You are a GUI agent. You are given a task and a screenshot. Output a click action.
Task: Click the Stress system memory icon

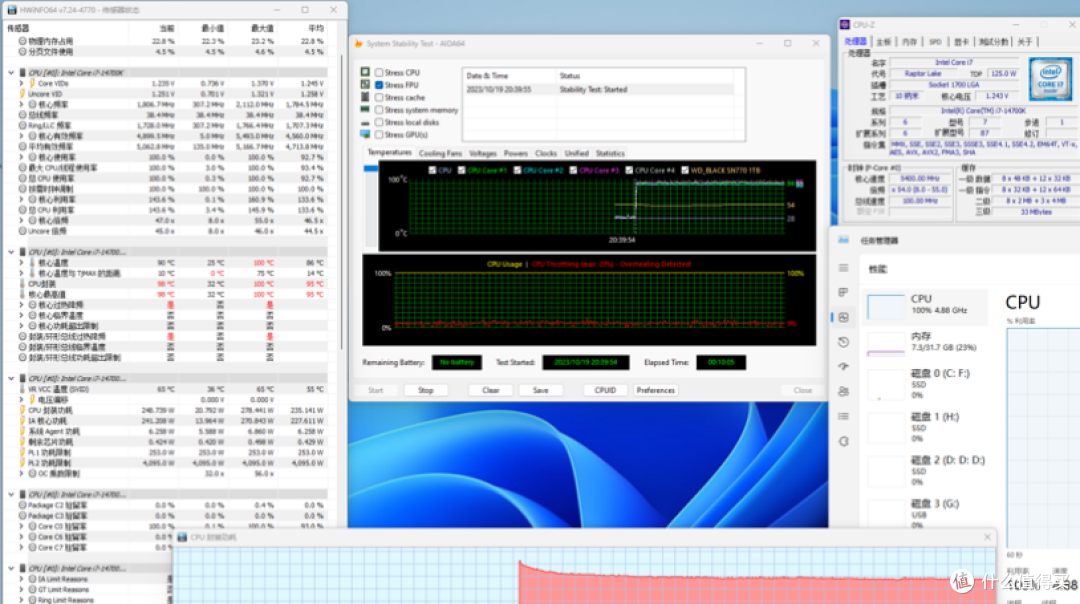(365, 110)
